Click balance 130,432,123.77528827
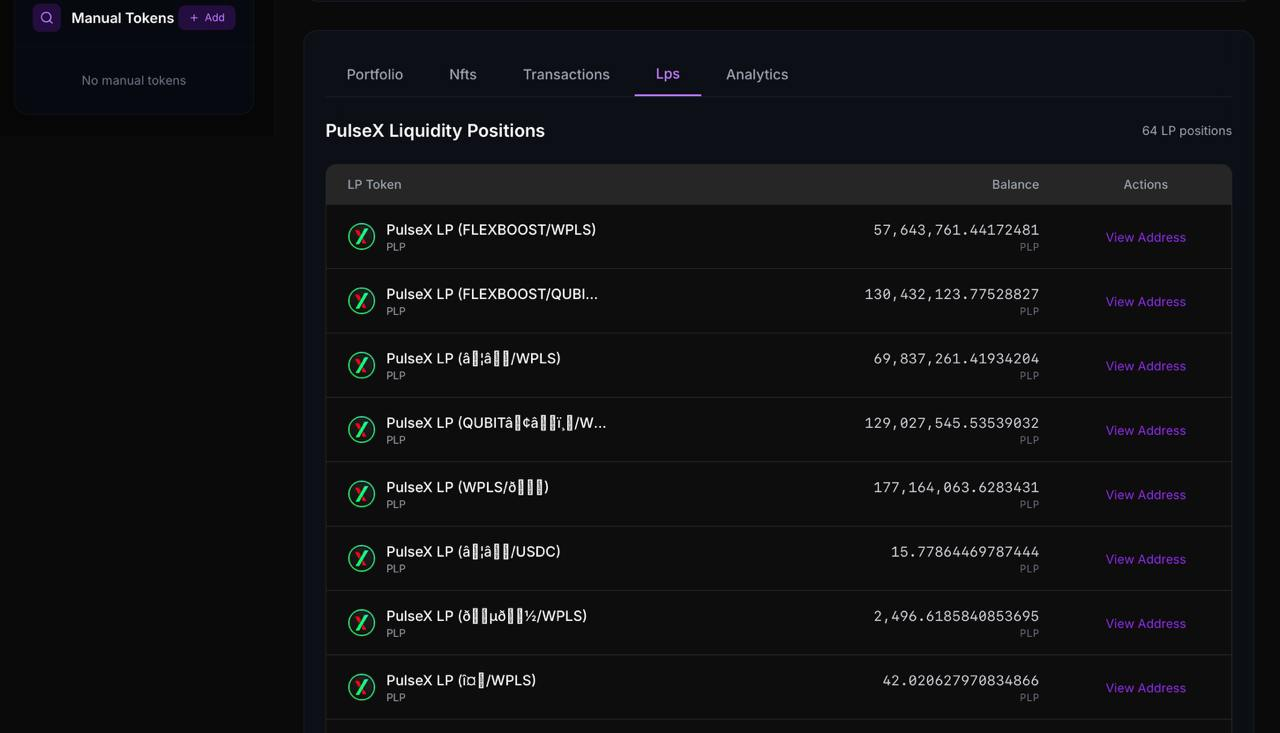1280x733 pixels. (x=952, y=294)
